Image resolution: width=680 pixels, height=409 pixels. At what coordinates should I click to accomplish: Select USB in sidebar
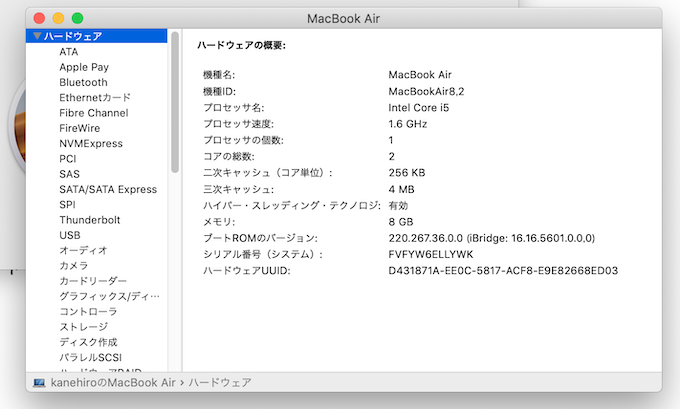(70, 235)
